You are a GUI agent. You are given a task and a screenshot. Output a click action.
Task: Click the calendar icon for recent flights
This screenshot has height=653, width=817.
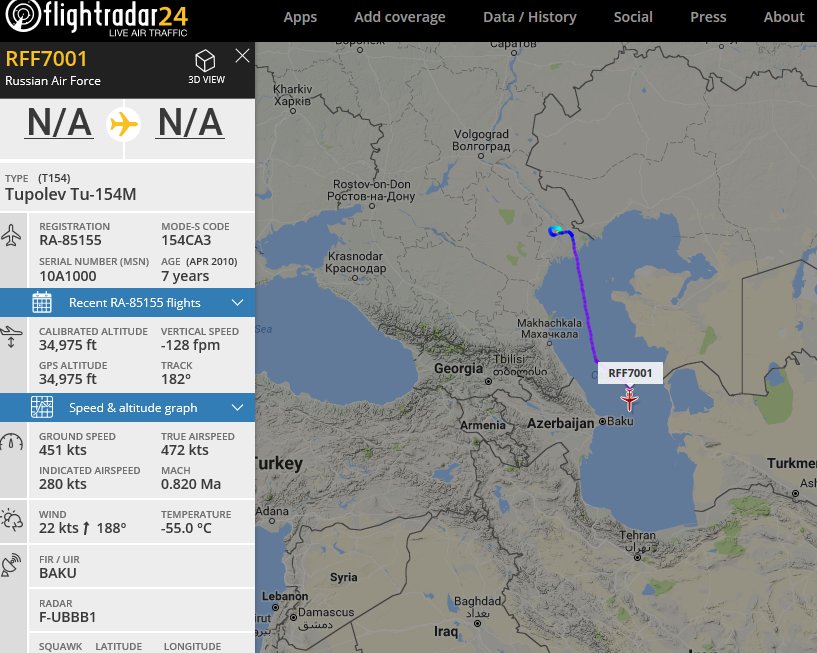point(42,303)
